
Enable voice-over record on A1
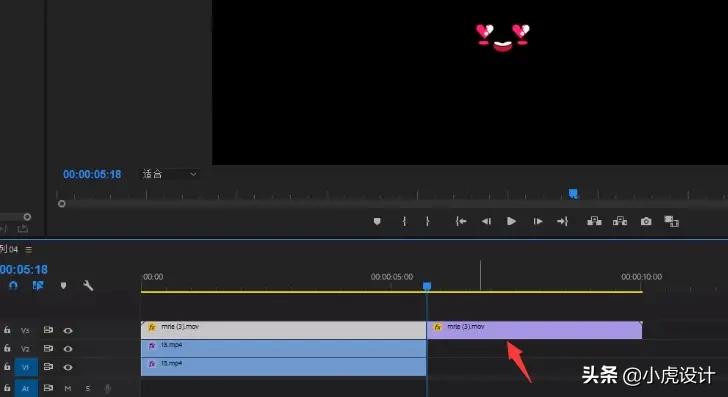coord(108,389)
